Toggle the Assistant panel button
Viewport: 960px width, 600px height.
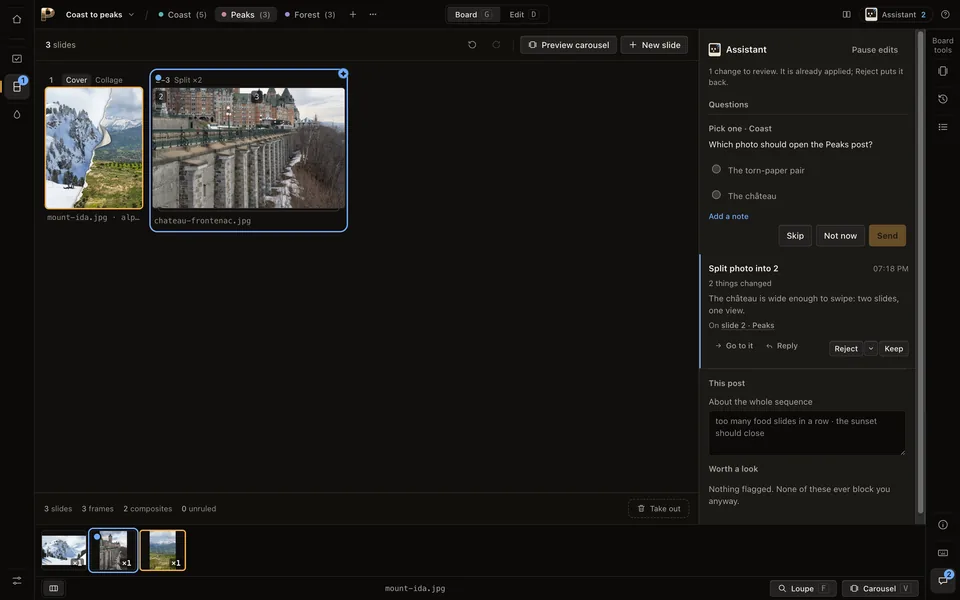[x=896, y=15]
